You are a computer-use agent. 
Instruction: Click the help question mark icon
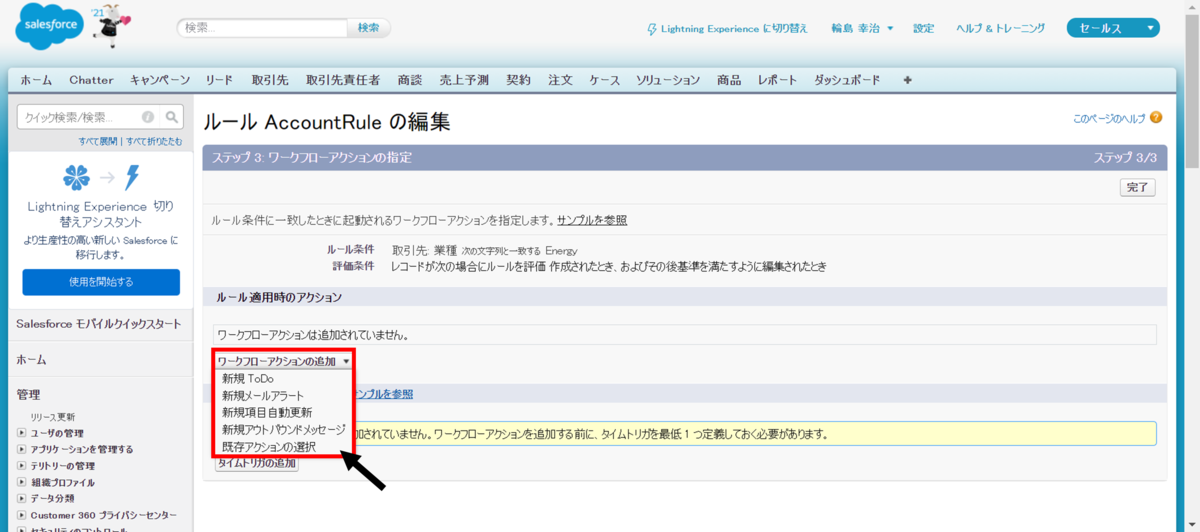1156,117
